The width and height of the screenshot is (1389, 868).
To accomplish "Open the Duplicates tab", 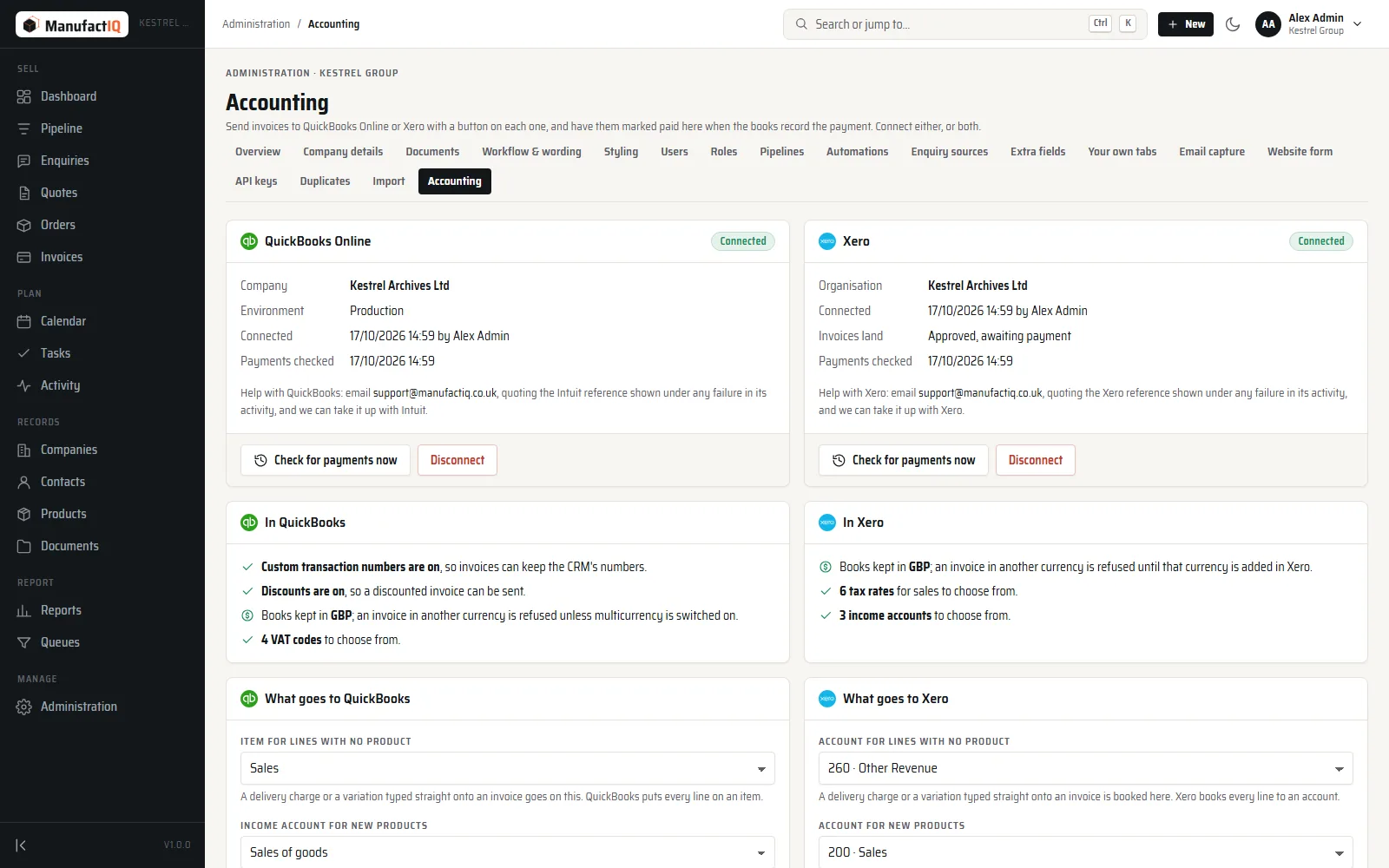I will tap(325, 181).
